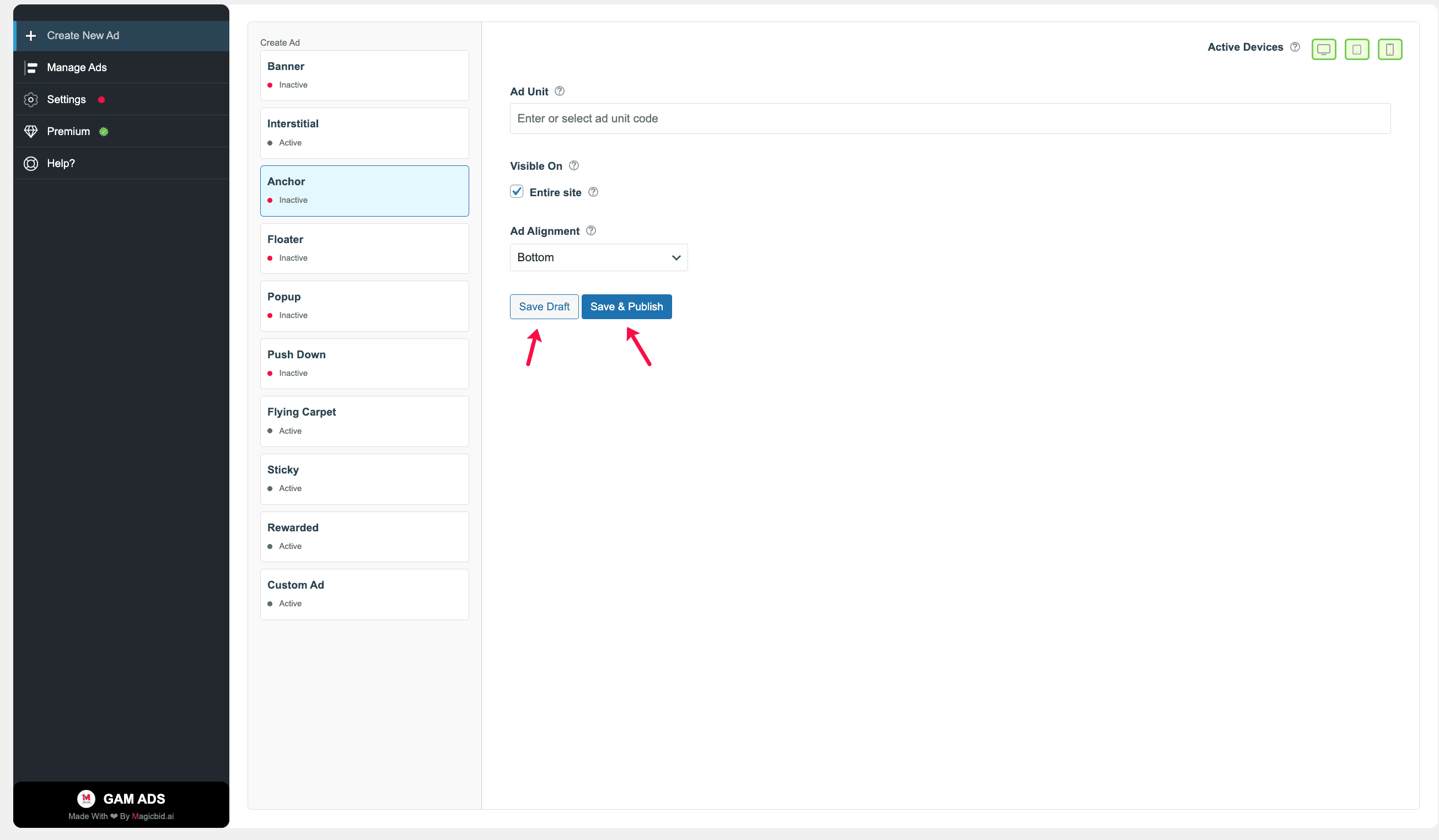This screenshot has height=840, width=1439.
Task: Uncheck the Entire site checkbox
Action: point(516,191)
